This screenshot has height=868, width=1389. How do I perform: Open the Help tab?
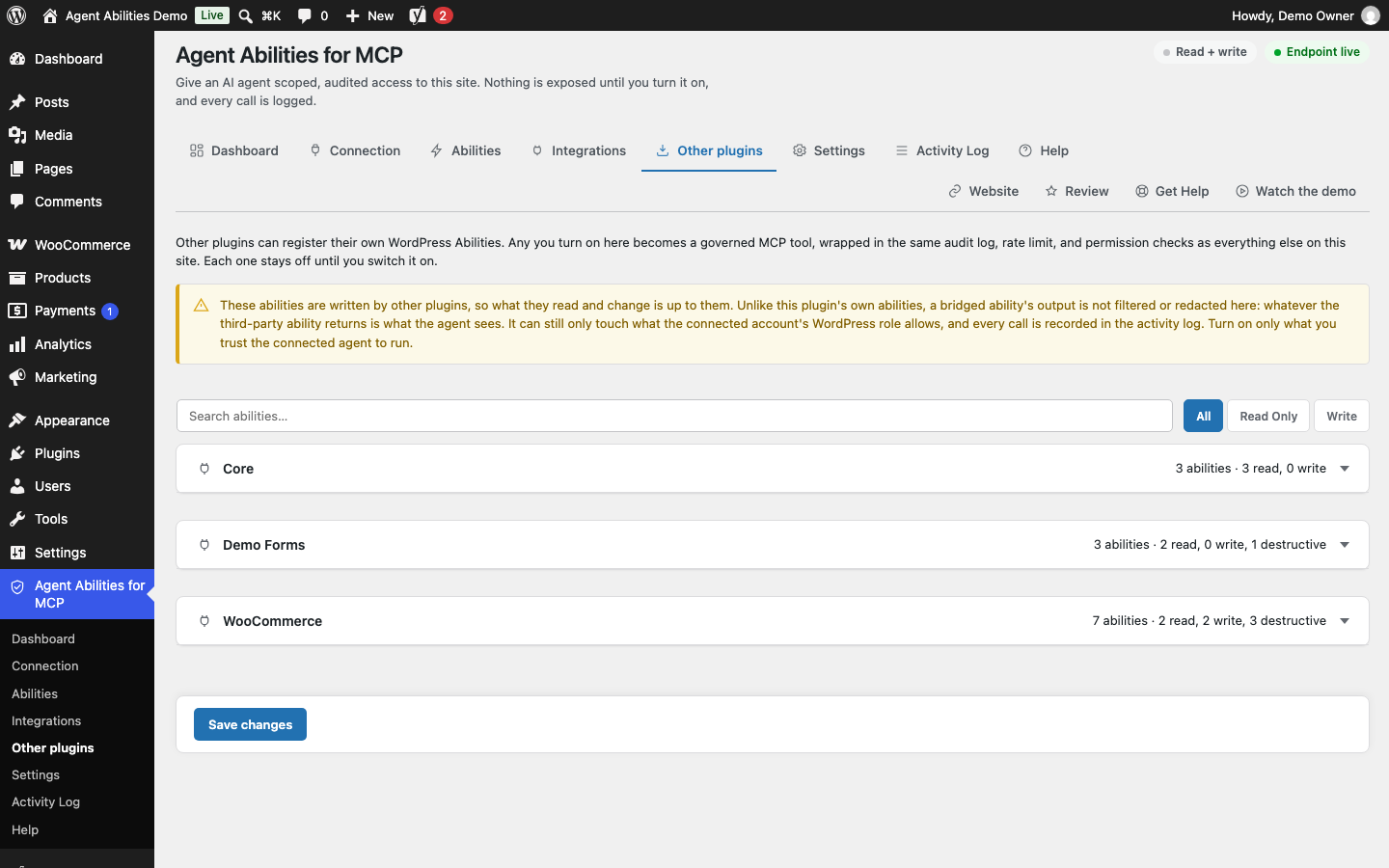click(1044, 150)
